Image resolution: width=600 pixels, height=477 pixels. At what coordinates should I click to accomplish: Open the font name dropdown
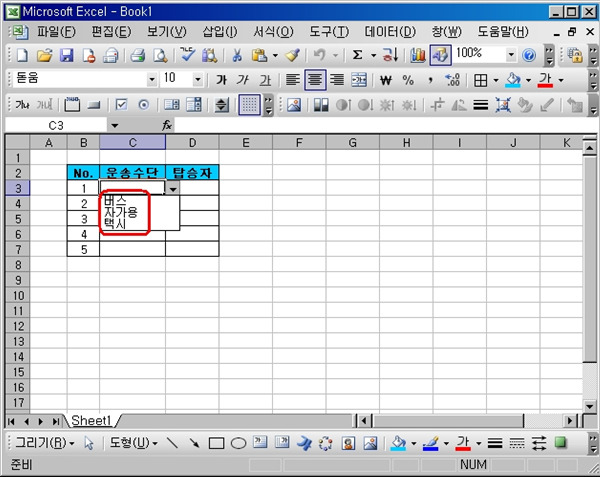point(152,80)
